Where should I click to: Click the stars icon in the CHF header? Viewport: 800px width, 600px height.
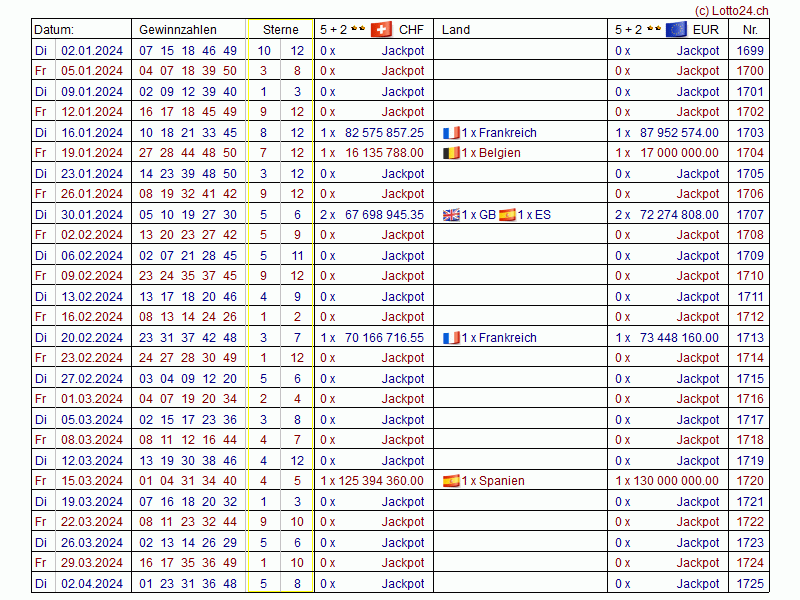[358, 30]
